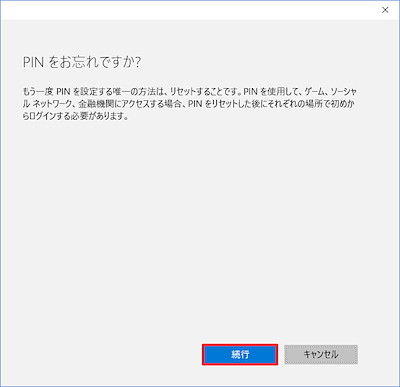Click the "PIN をお忘れですか?" heading
This screenshot has height=387, width=400.
tap(82, 62)
